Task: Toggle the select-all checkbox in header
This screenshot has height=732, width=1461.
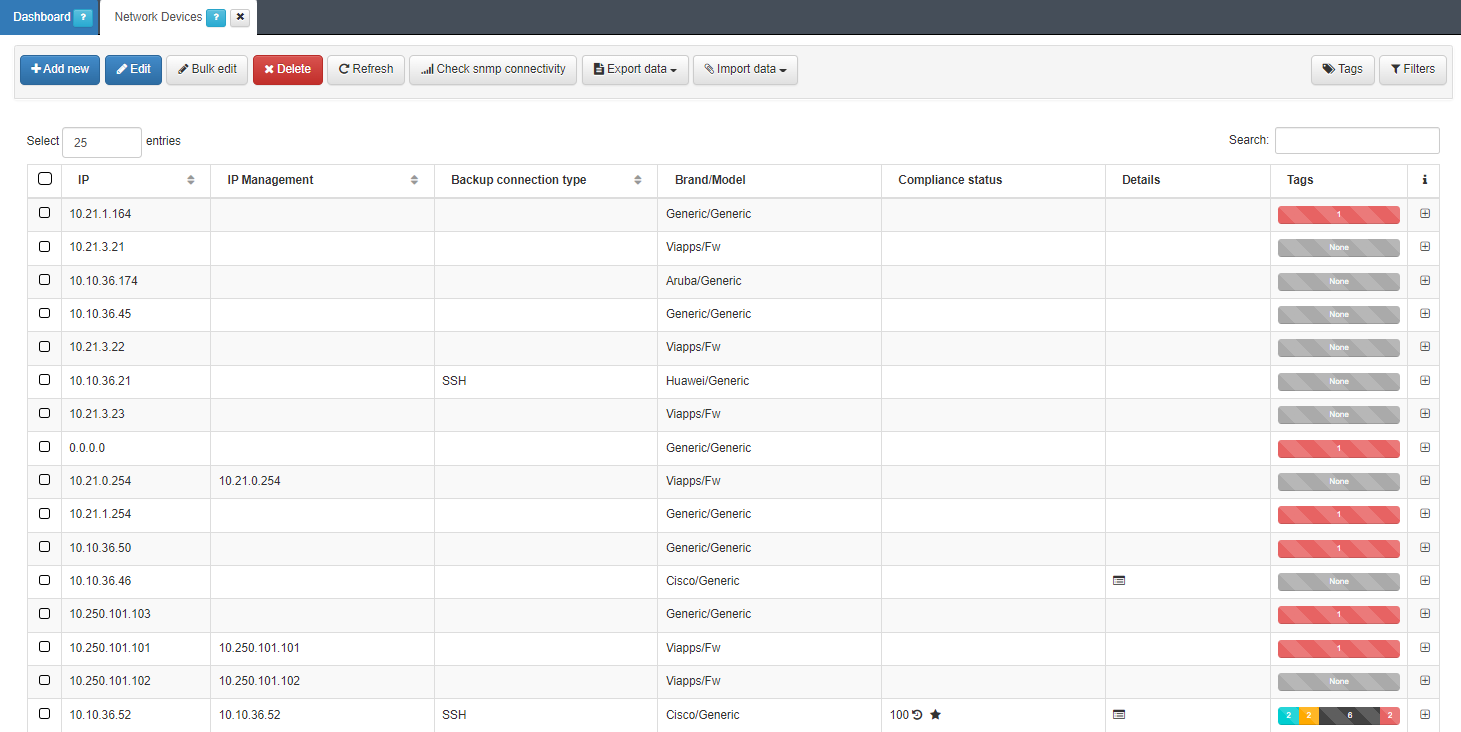Action: pyautogui.click(x=44, y=179)
